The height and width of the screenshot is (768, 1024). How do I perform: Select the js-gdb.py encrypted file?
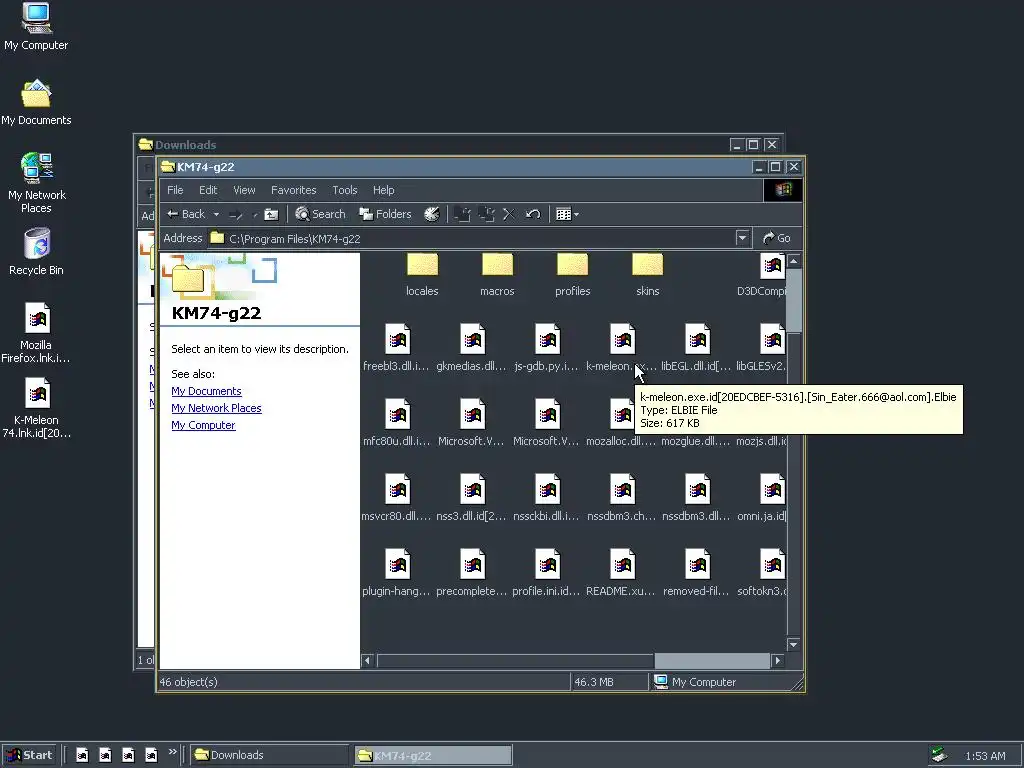547,347
